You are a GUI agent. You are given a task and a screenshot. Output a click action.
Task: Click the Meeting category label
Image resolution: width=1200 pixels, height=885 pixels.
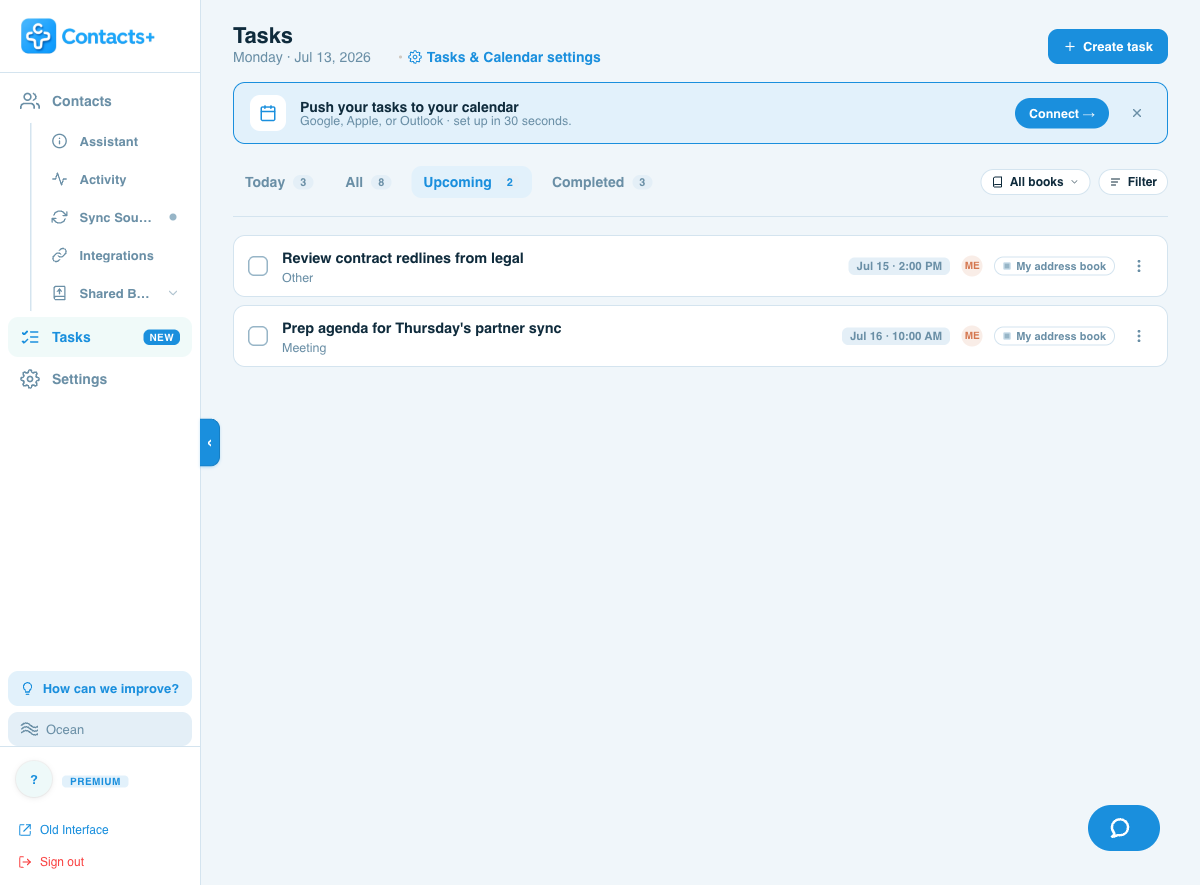point(304,348)
